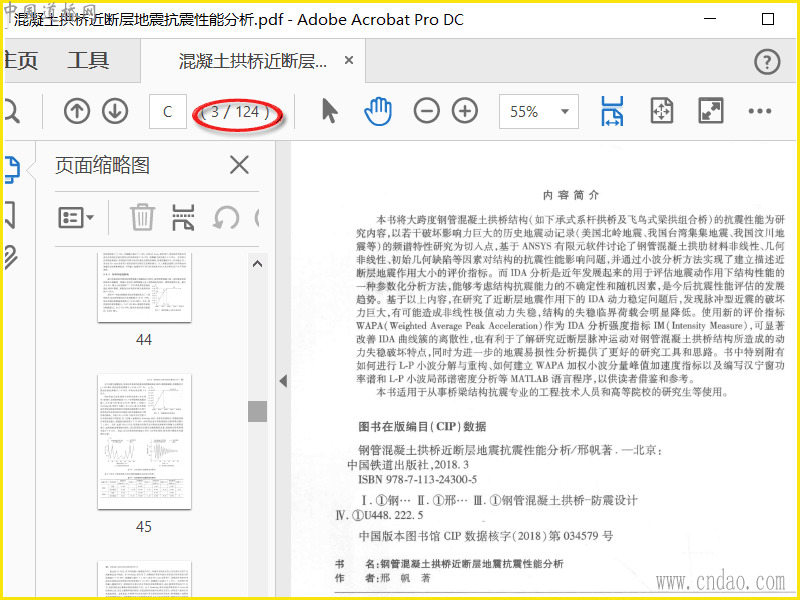Viewport: 800px width, 600px height.
Task: Go to next page with down arrow
Action: click(115, 111)
